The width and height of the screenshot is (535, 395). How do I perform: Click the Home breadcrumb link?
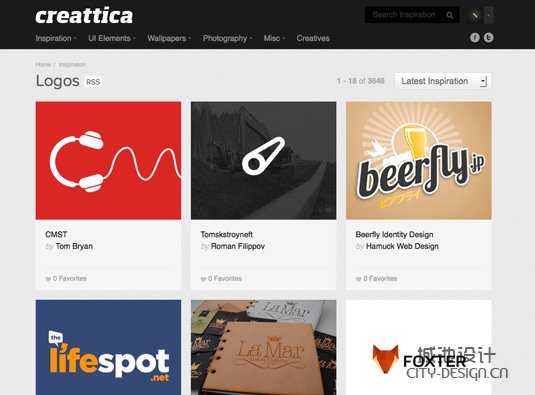pos(43,64)
